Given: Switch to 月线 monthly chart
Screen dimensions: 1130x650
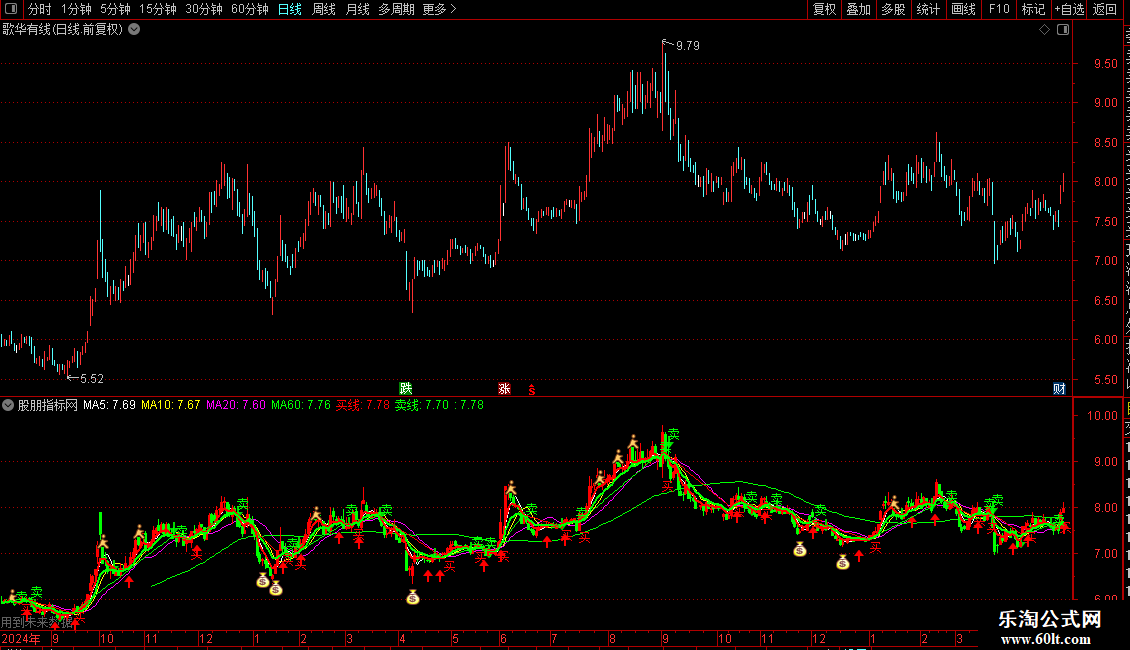Looking at the screenshot, I should click(357, 9).
